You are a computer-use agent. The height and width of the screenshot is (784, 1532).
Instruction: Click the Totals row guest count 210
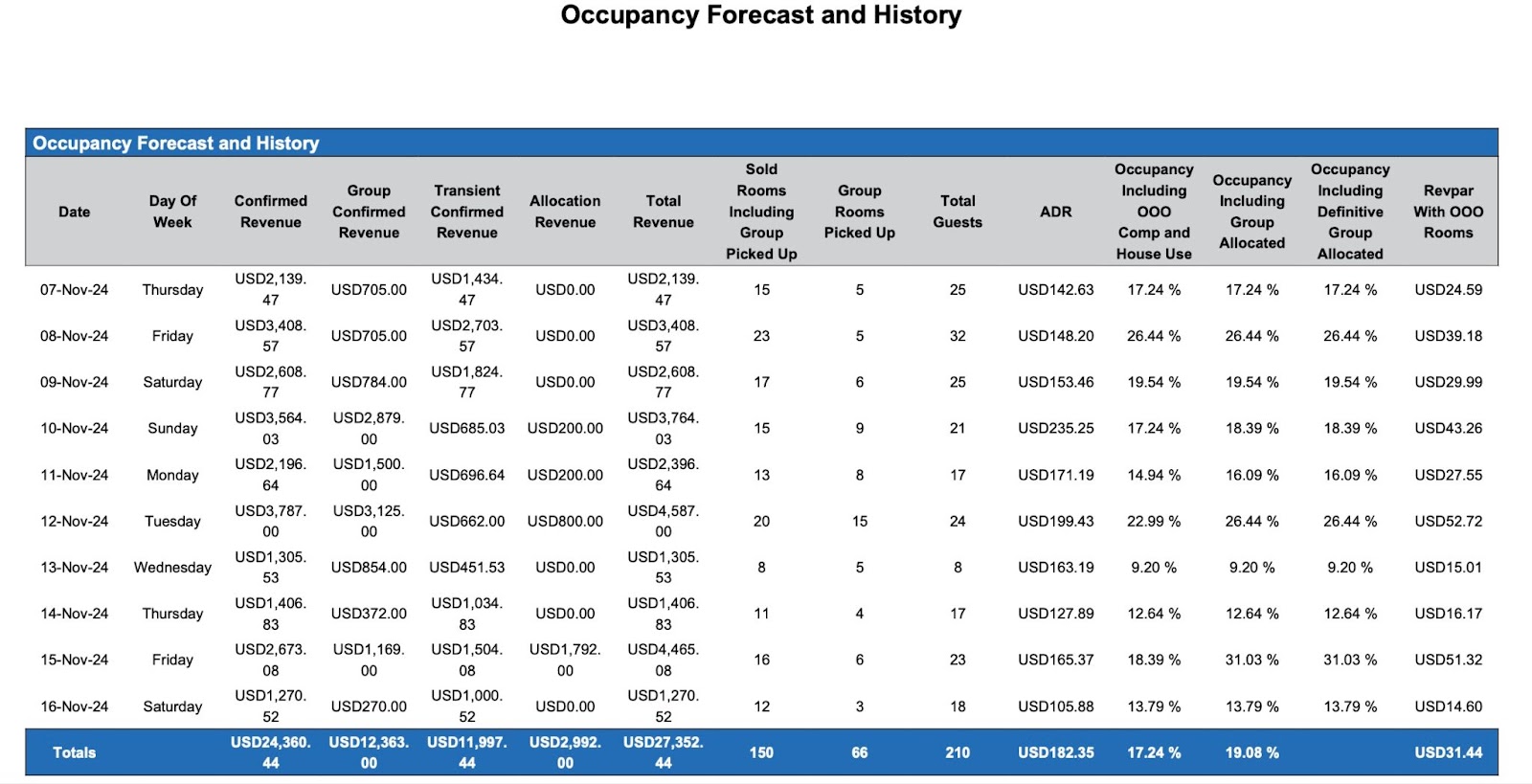pyautogui.click(x=957, y=752)
